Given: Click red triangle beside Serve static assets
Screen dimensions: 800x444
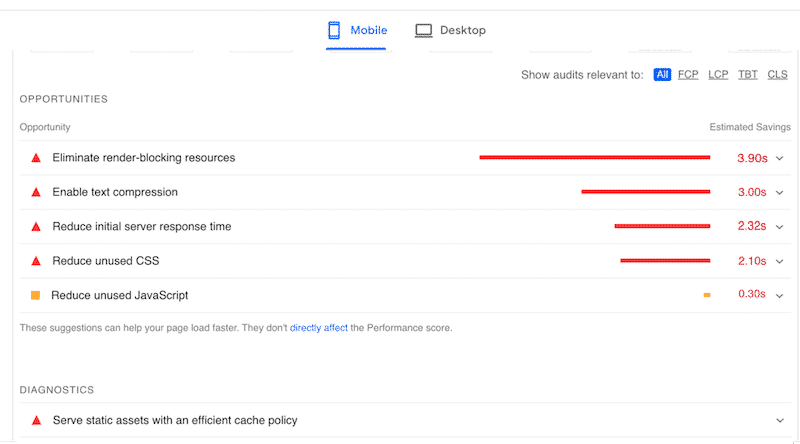Looking at the screenshot, I should click(36, 421).
